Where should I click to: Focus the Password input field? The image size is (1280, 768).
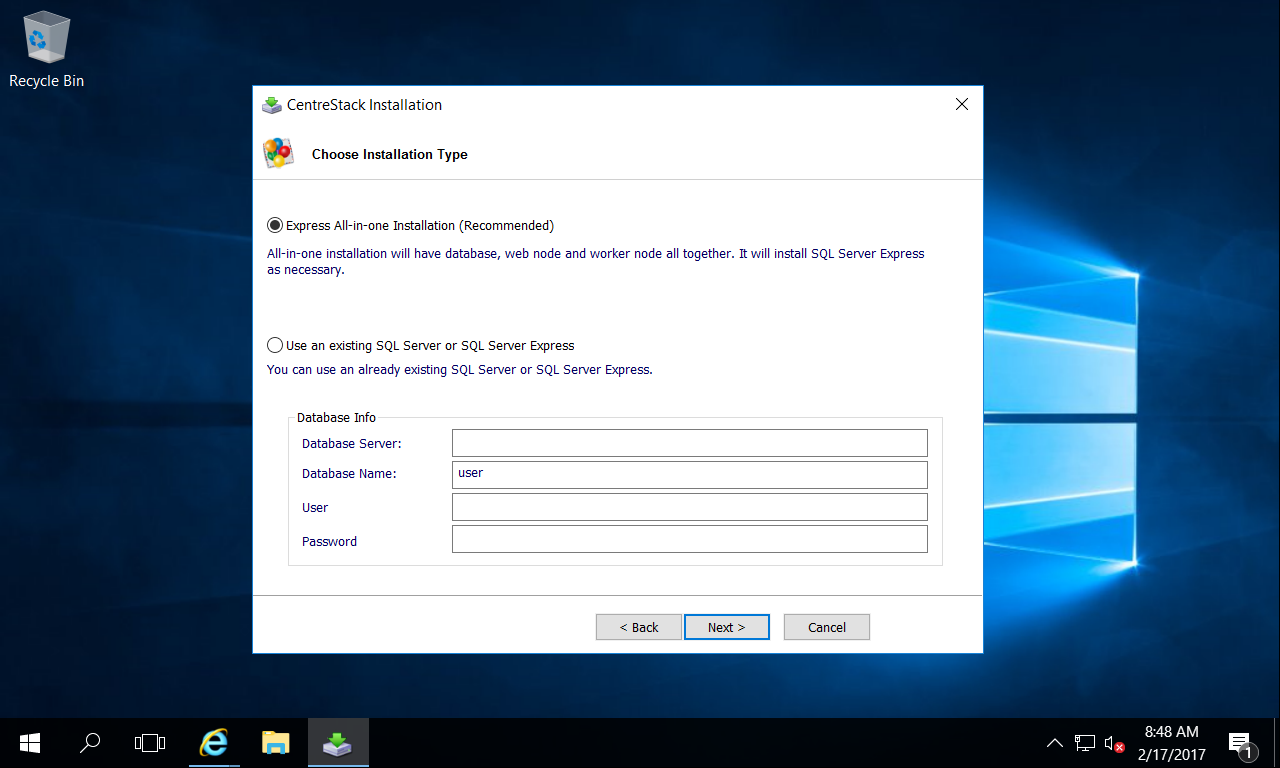(689, 539)
